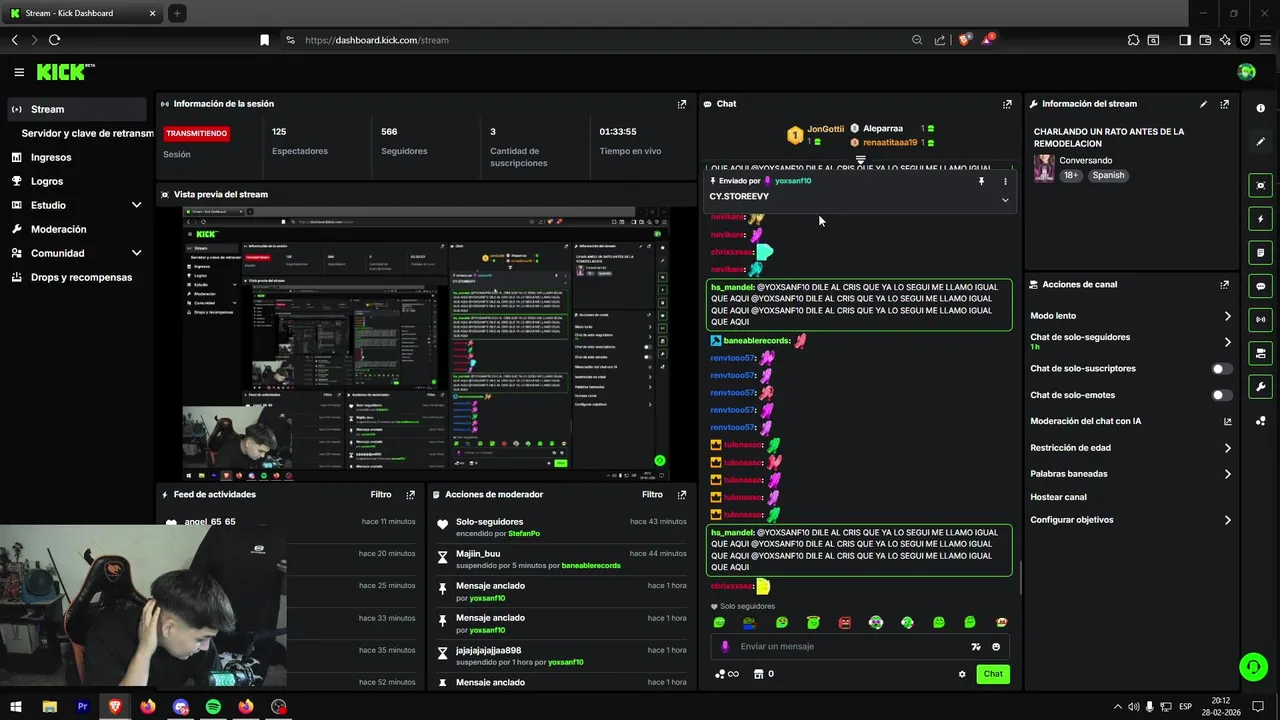Open chat settings gear icon
This screenshot has width=1280, height=720.
[x=962, y=674]
